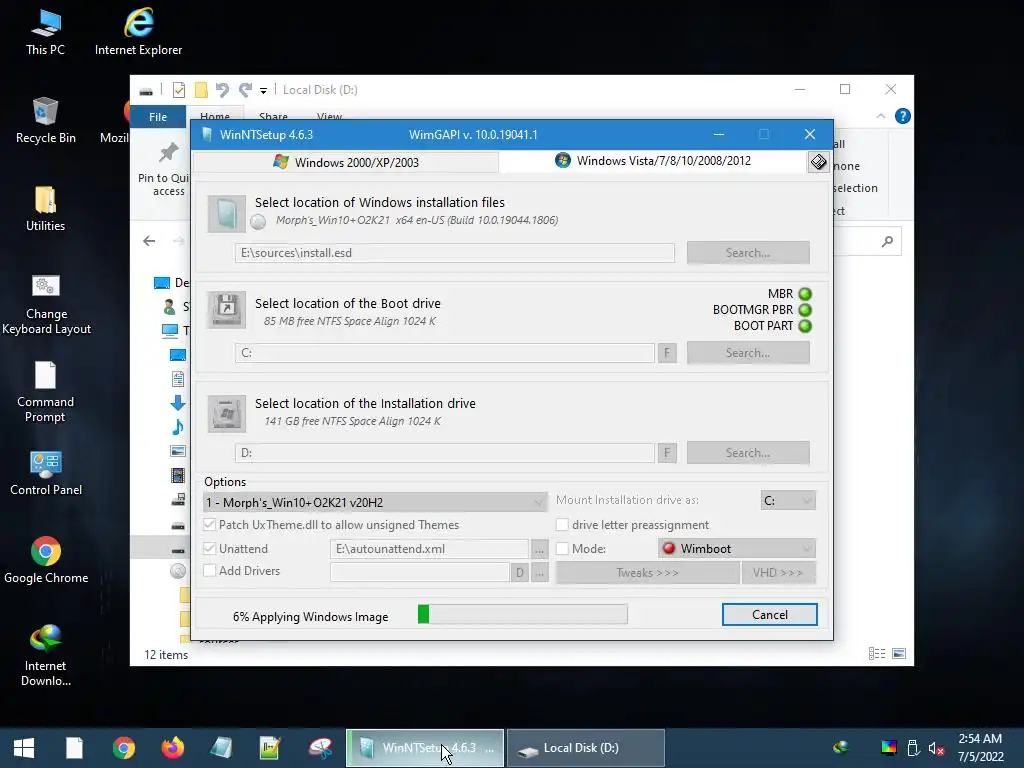Image resolution: width=1024 pixels, height=768 pixels.
Task: Click the USB safely remove tray icon
Action: click(914, 748)
